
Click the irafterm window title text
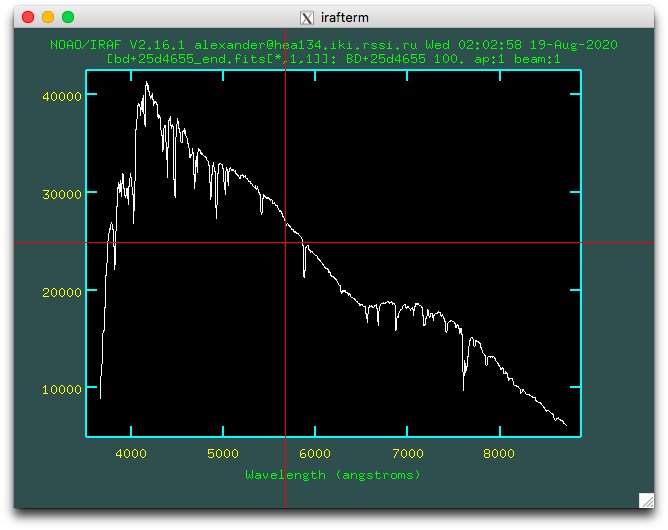click(345, 17)
